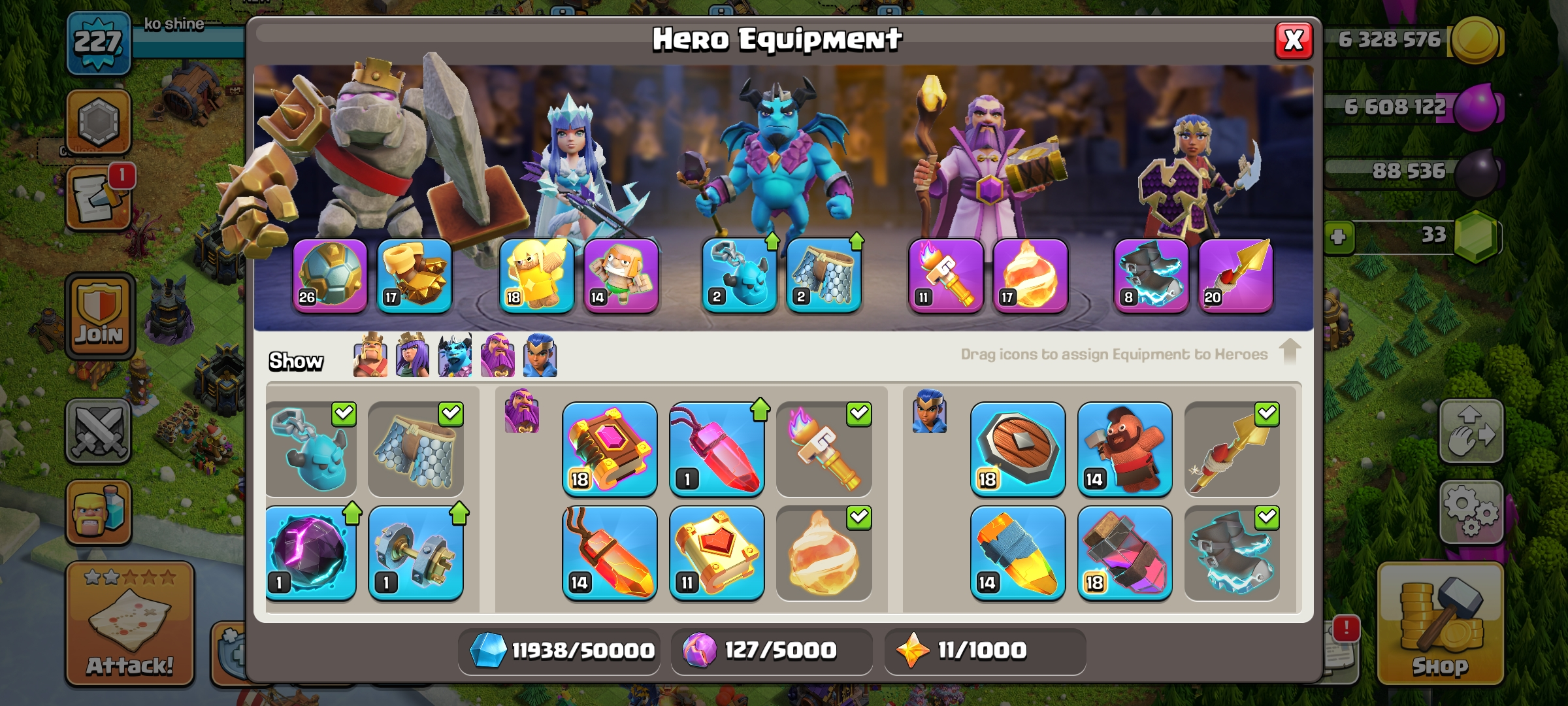Filter equipment by Archer Queen
Screen dimensions: 1568x706
pos(413,356)
